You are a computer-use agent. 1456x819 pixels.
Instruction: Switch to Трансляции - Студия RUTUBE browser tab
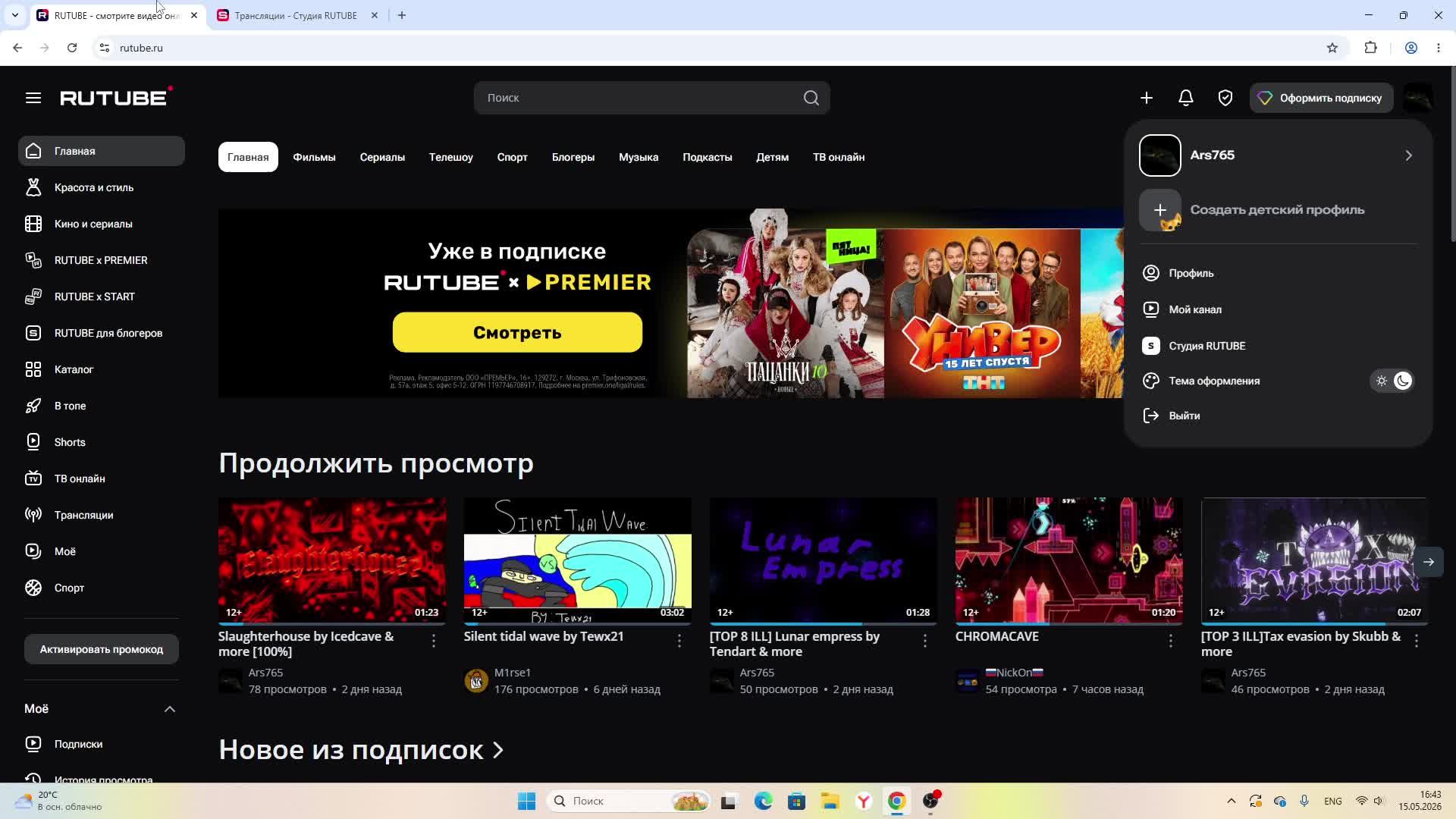297,15
